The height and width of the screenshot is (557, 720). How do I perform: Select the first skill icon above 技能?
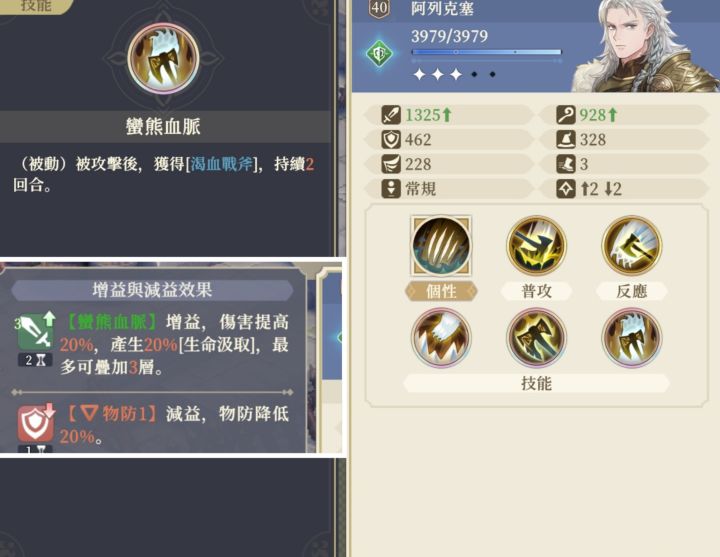[x=441, y=338]
